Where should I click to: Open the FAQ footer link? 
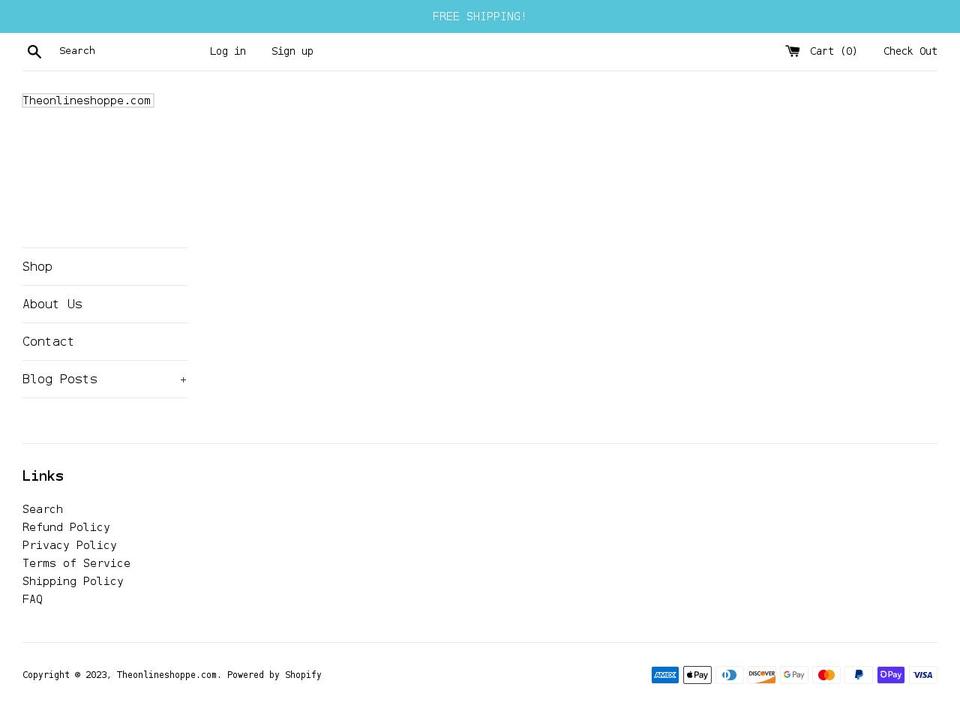(32, 599)
